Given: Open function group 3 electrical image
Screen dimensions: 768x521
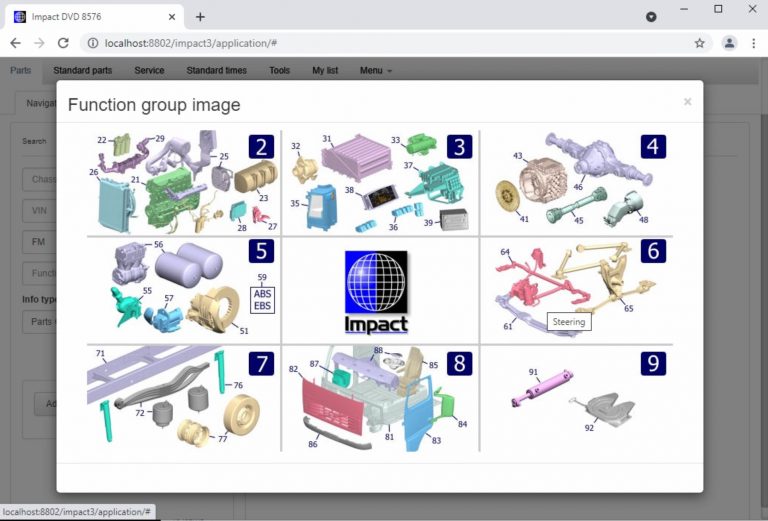Looking at the screenshot, I should pyautogui.click(x=379, y=181).
